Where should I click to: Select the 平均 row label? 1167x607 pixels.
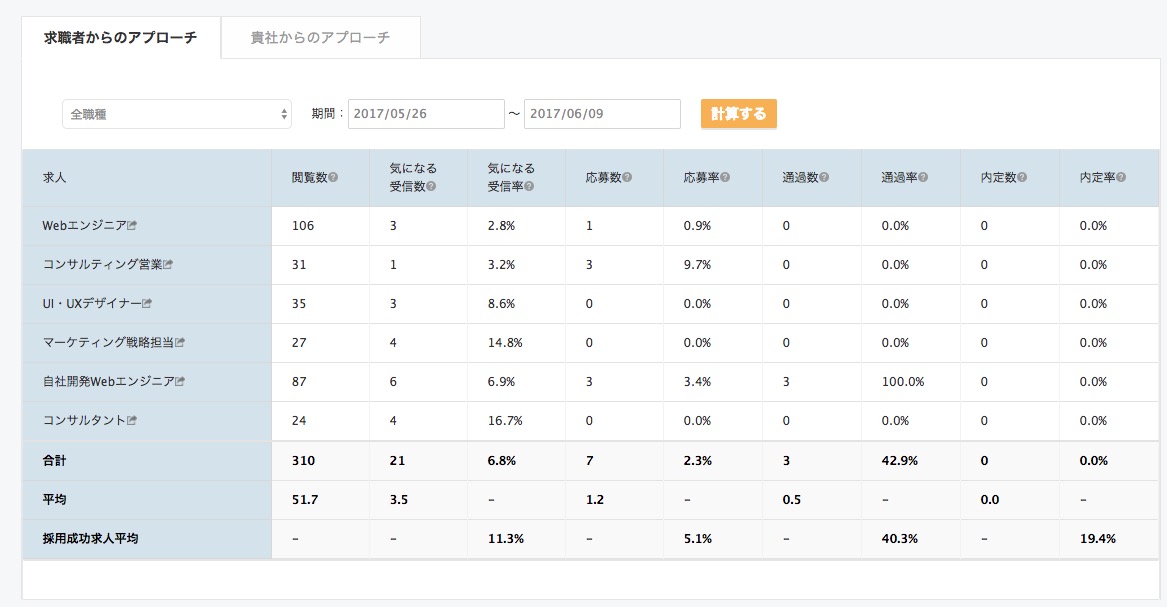[x=54, y=499]
